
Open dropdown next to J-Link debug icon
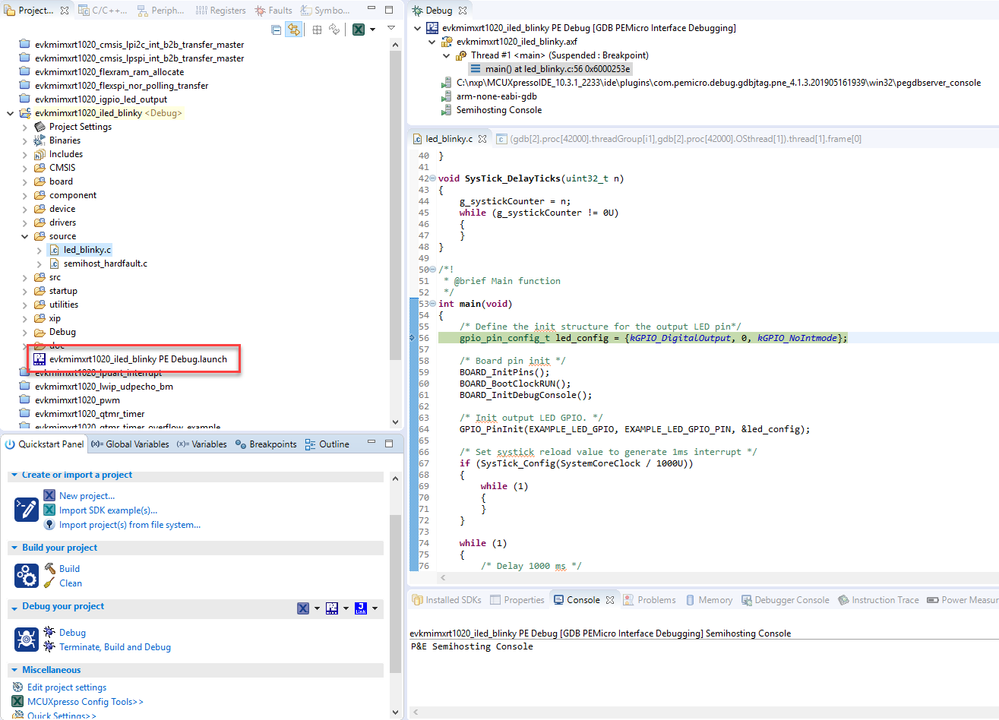(x=375, y=608)
